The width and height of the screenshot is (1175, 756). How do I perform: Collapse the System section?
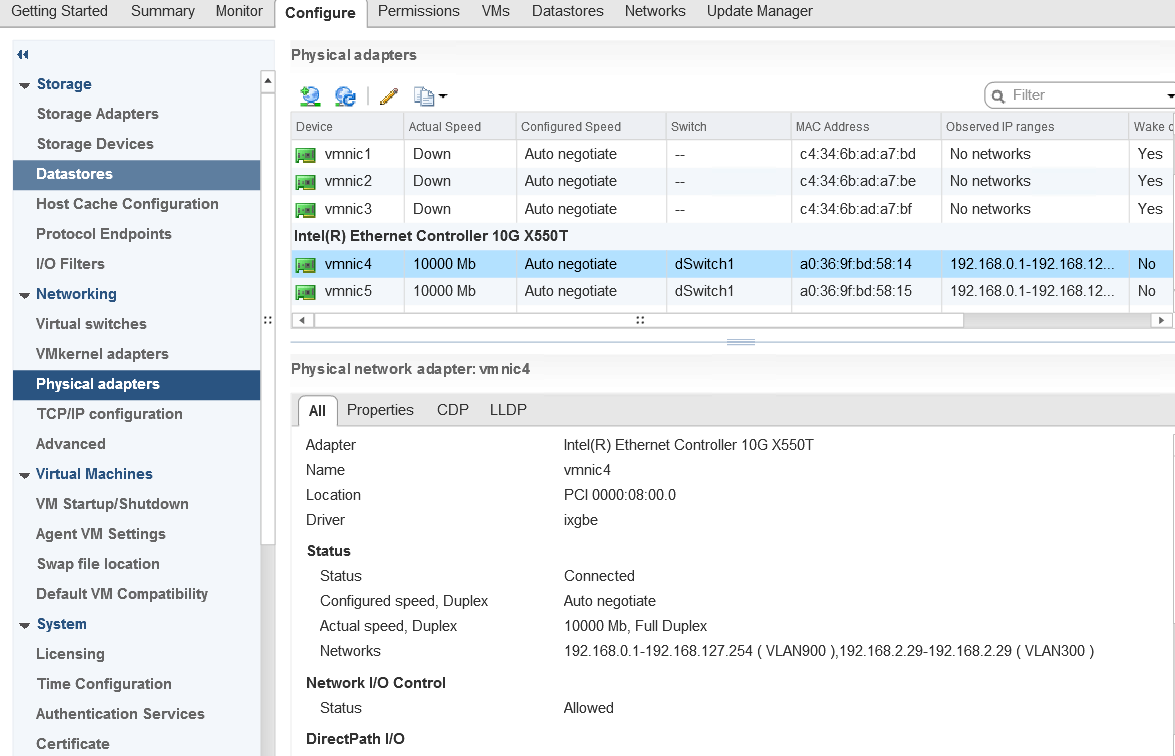point(25,625)
